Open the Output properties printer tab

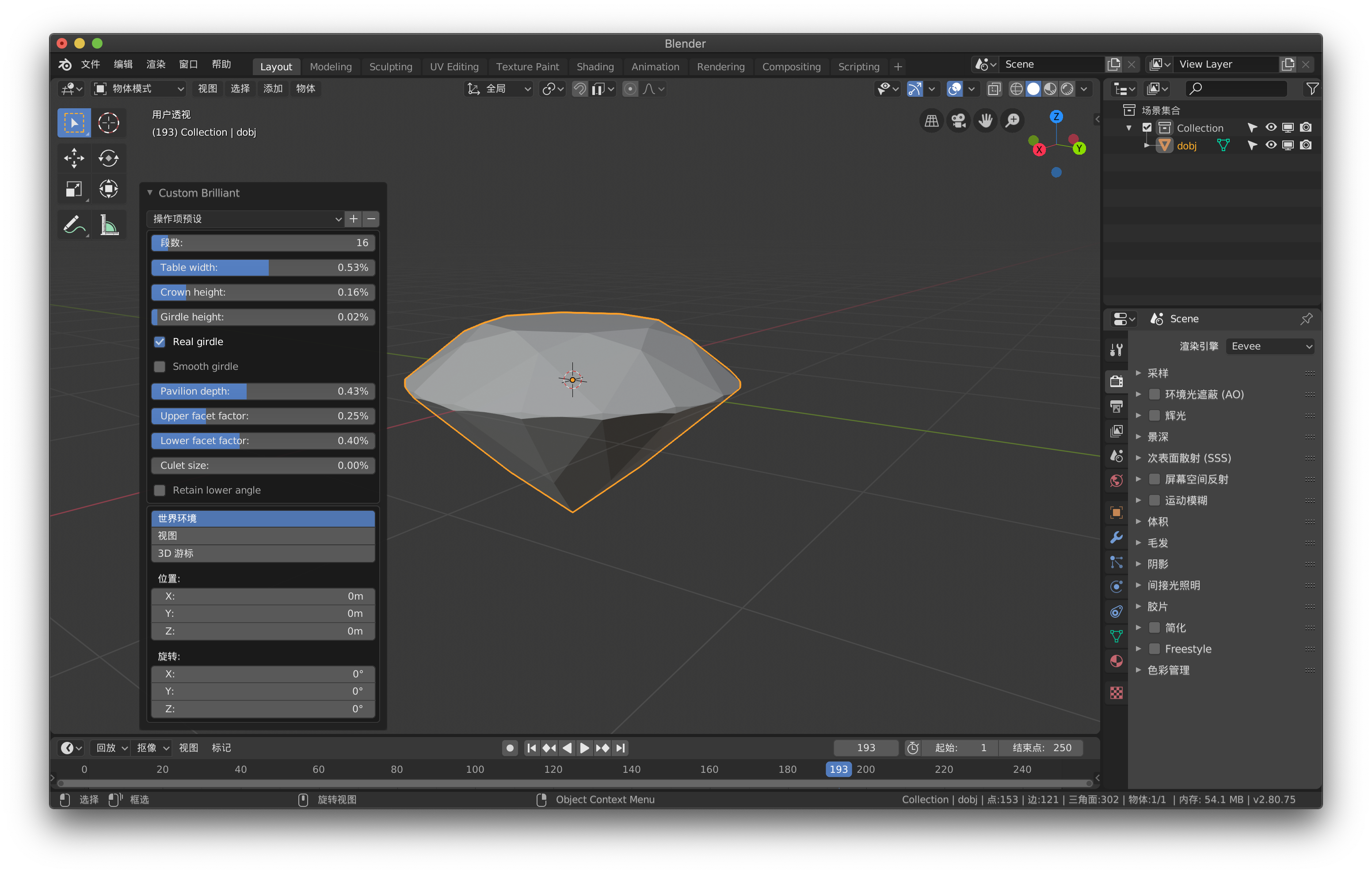coord(1116,406)
